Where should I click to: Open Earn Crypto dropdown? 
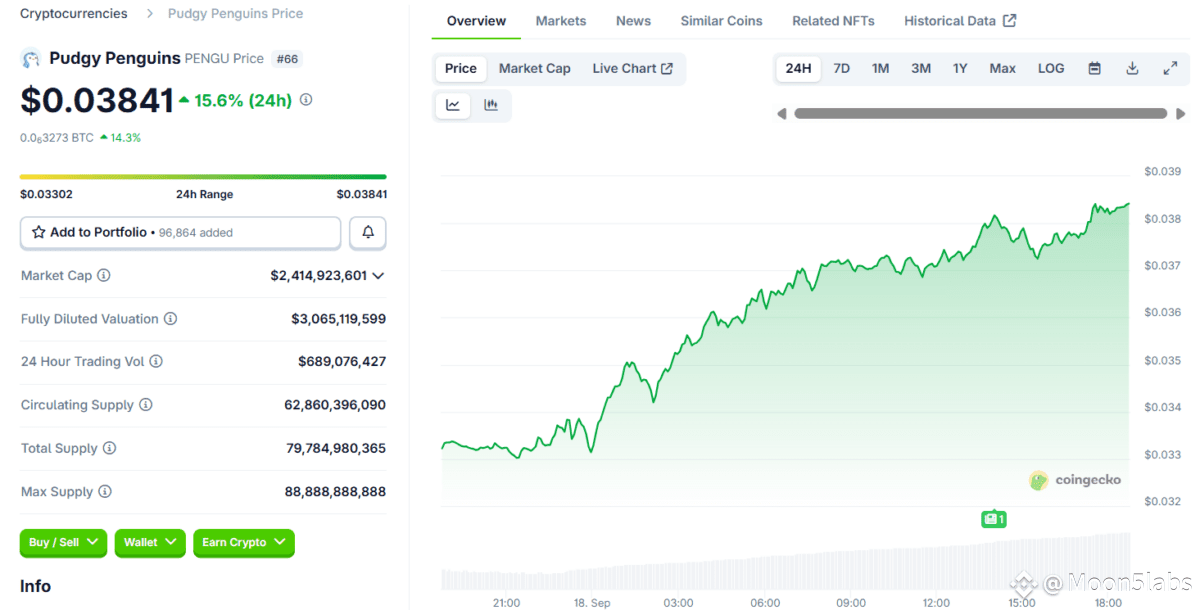coord(244,542)
